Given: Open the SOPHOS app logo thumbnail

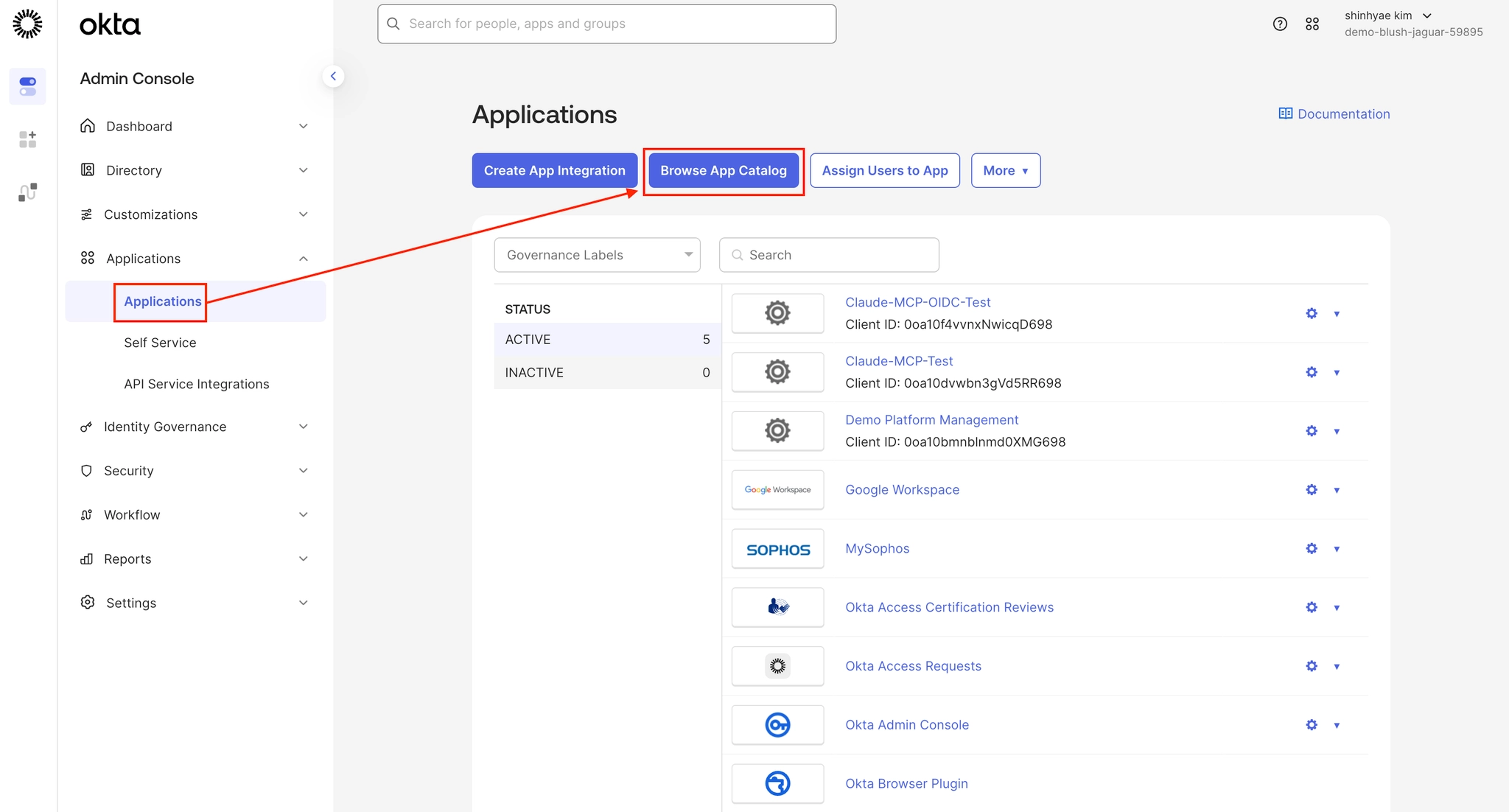Looking at the screenshot, I should (777, 549).
